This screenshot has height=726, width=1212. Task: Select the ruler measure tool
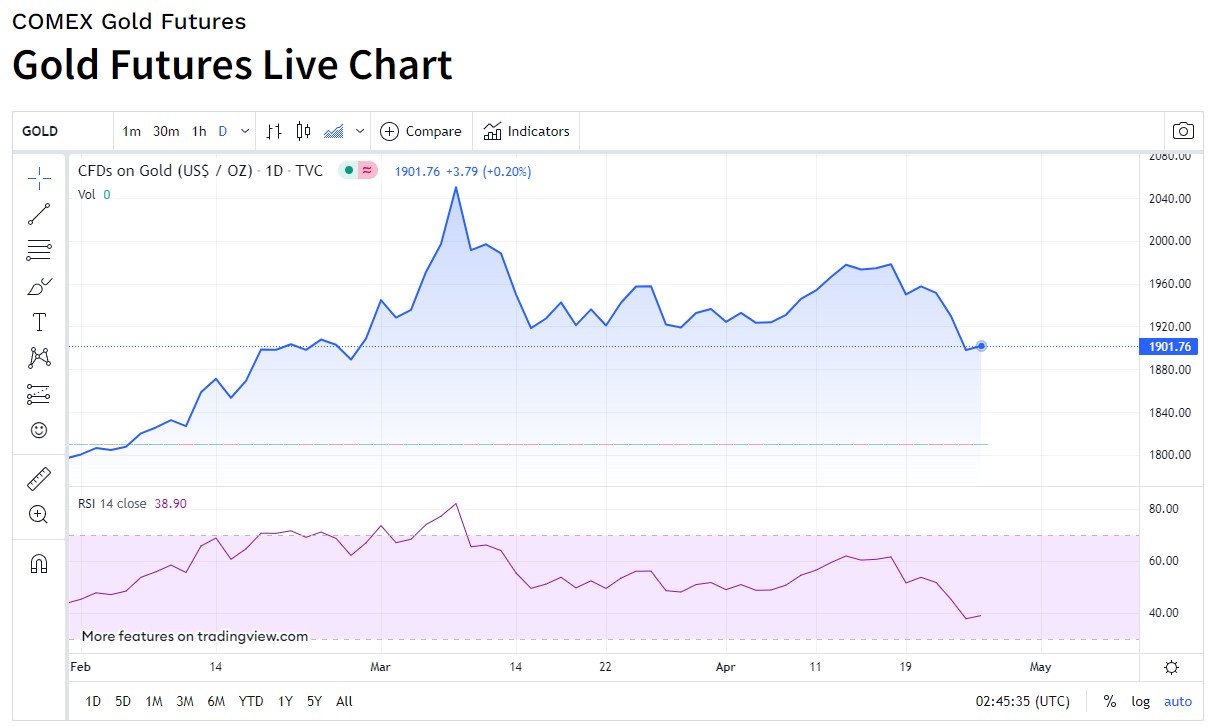click(x=39, y=479)
